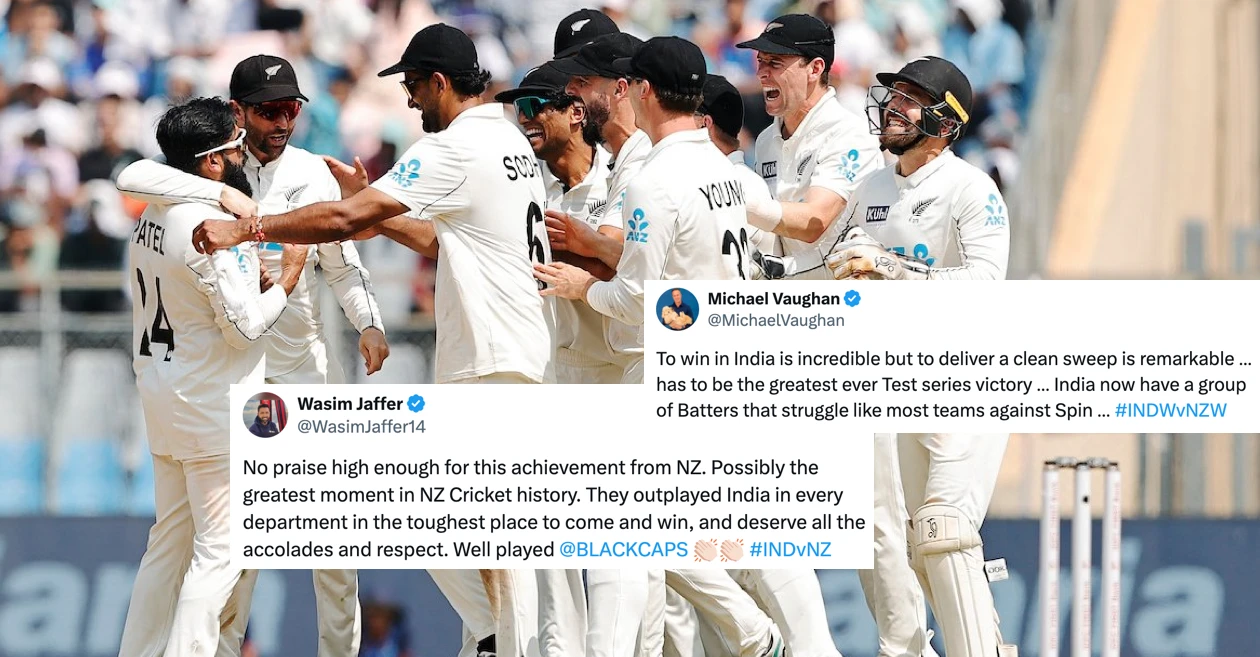The width and height of the screenshot is (1260, 657).
Task: Open the @BLACKCAPS mention
Action: (623, 550)
